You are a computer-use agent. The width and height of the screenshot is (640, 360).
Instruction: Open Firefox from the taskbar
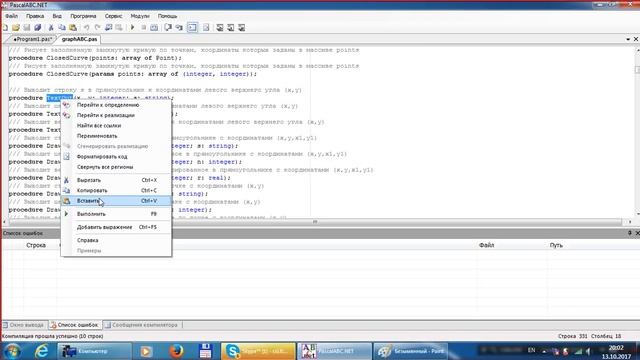(176, 351)
